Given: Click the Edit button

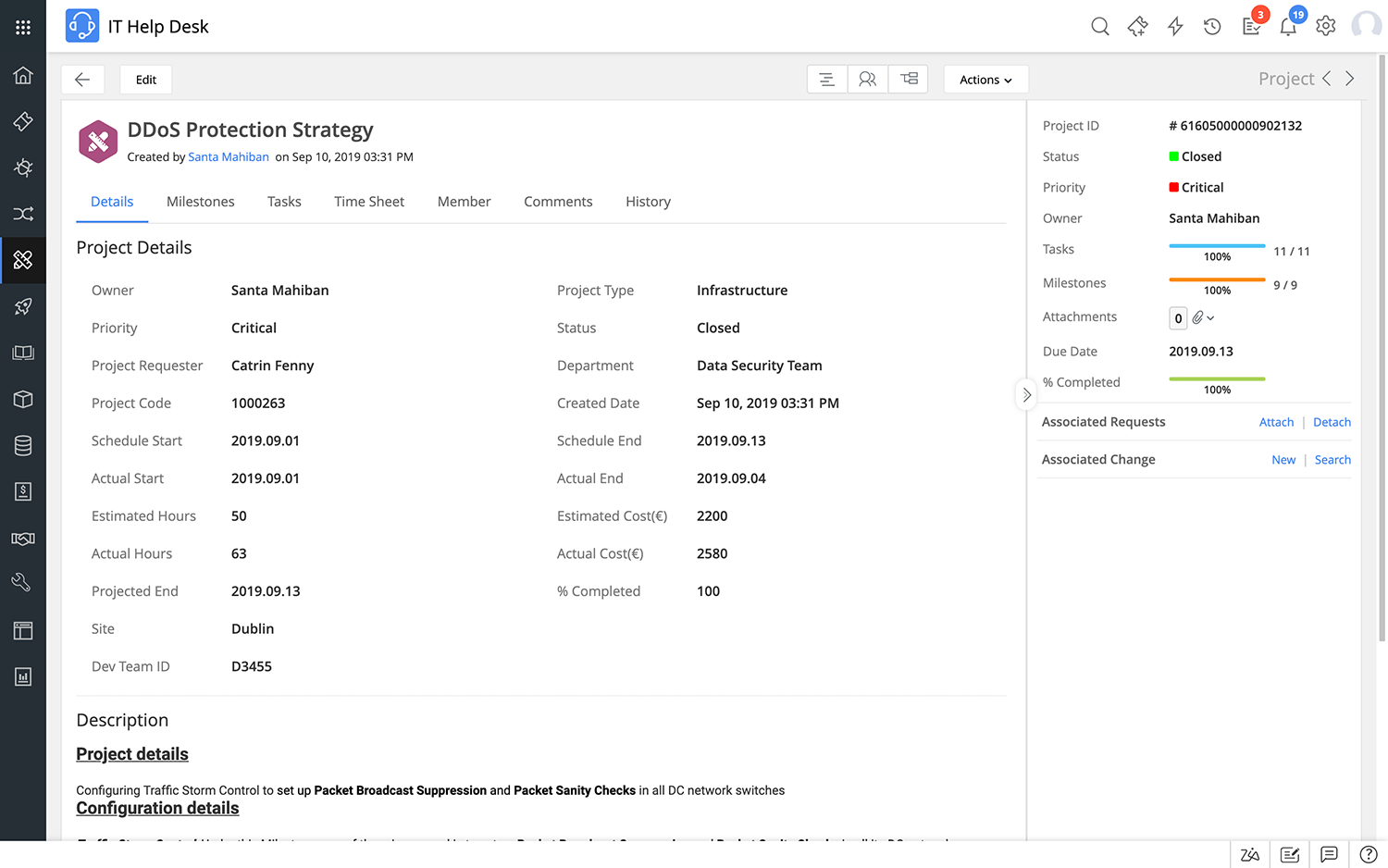Looking at the screenshot, I should click(145, 80).
